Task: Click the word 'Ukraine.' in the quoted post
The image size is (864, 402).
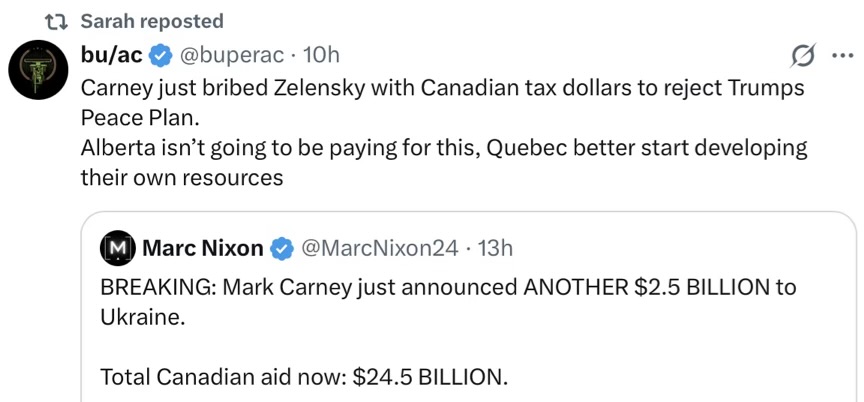Action: pos(142,317)
